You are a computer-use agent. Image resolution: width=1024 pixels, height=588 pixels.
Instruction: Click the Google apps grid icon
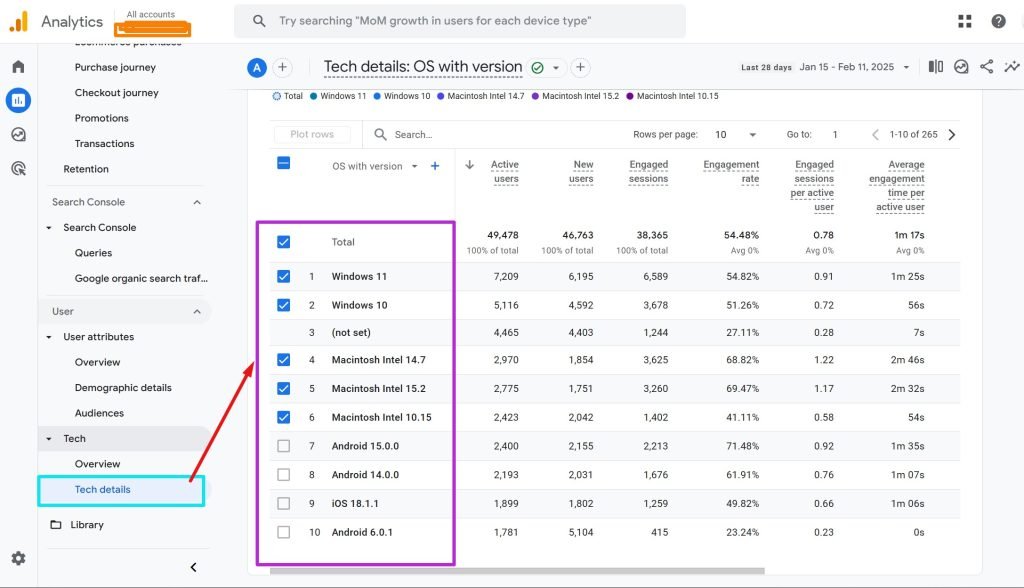965,21
